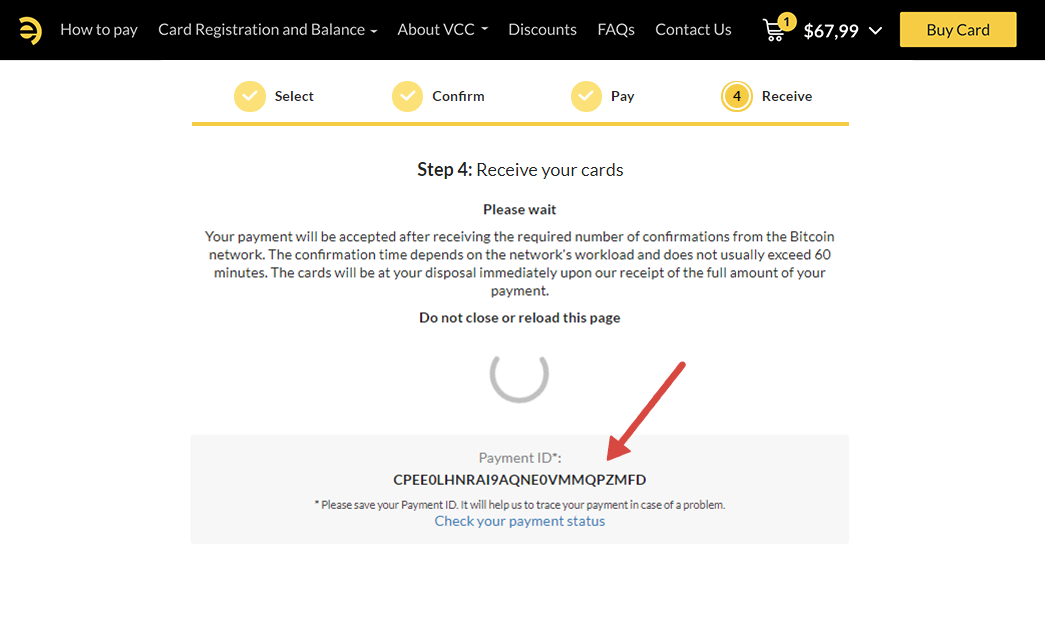Open the How to pay page
Image resolution: width=1045 pixels, height=625 pixels.
pos(99,30)
